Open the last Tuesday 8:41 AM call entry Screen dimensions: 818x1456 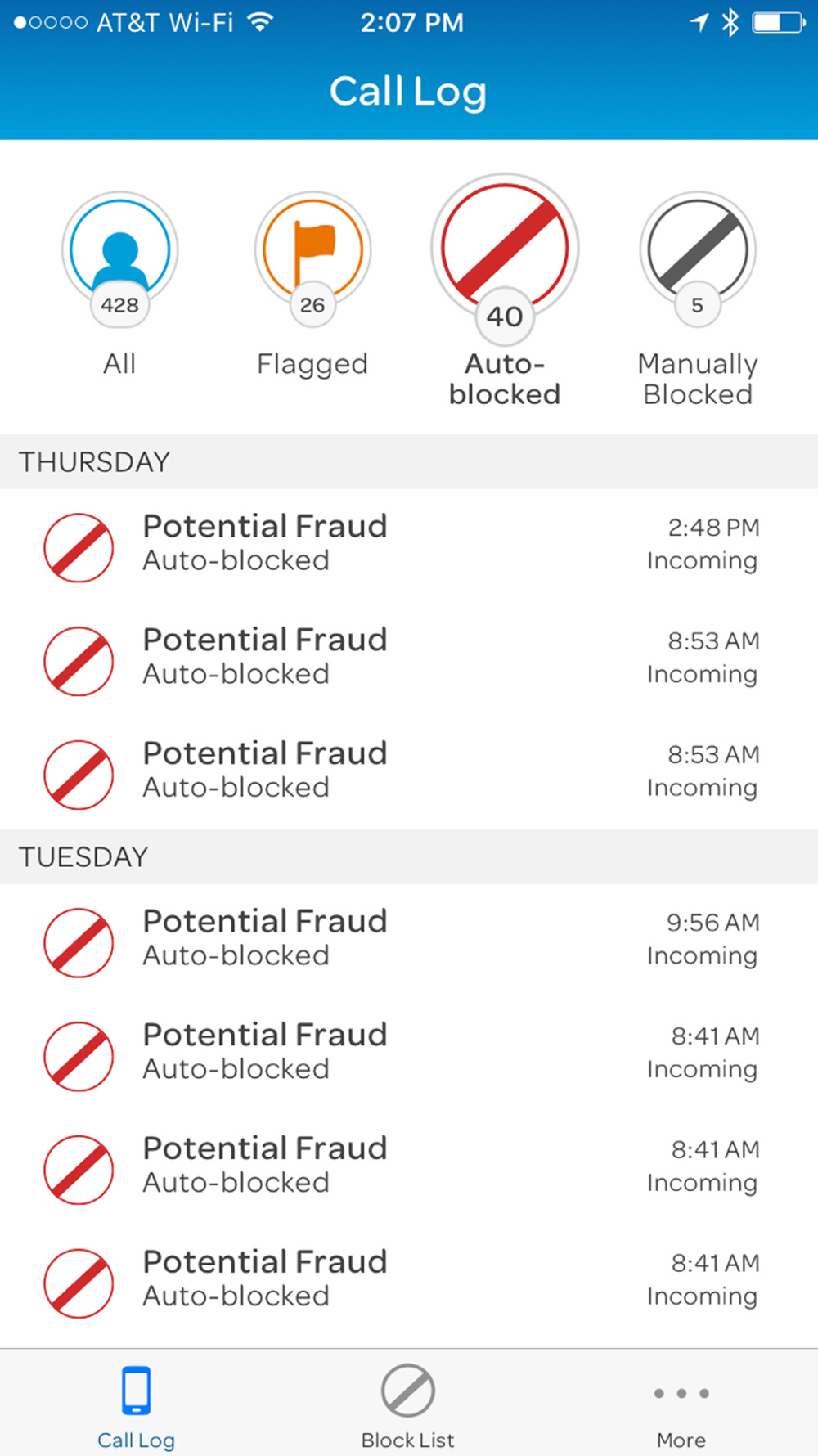[x=409, y=1279]
